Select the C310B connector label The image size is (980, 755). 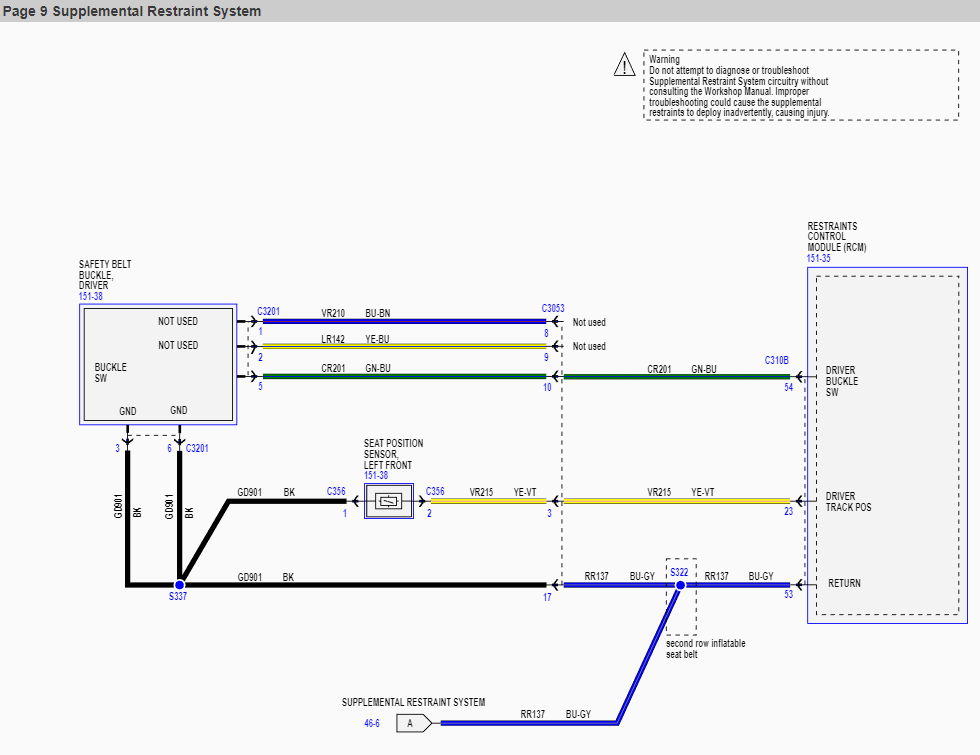pos(777,360)
